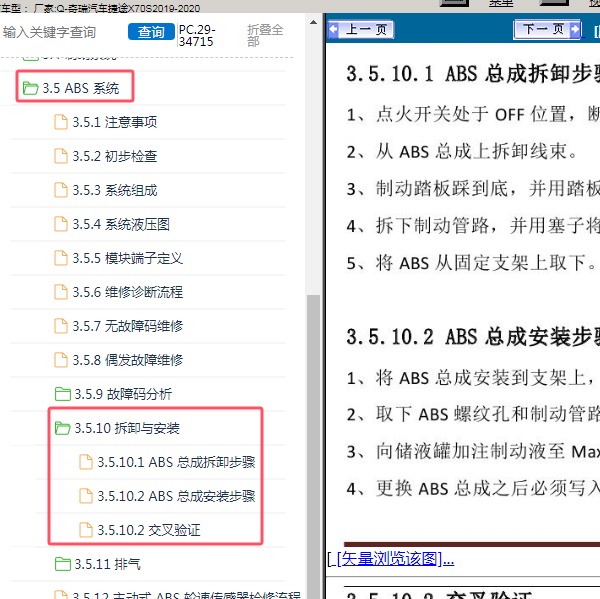The width and height of the screenshot is (600, 599).
Task: Click page icon beside 3.5.7 无故障码维修
Action: click(61, 326)
